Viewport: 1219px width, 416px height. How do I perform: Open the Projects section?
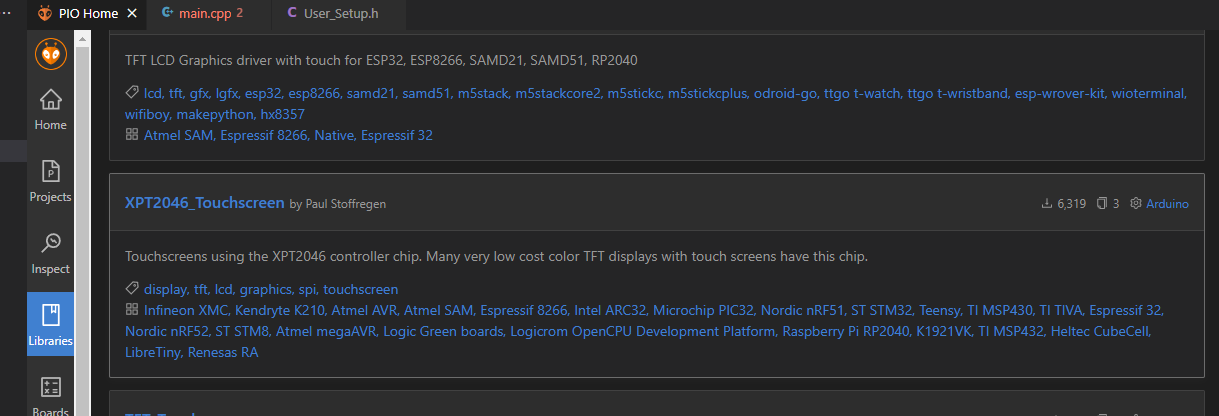(x=50, y=181)
